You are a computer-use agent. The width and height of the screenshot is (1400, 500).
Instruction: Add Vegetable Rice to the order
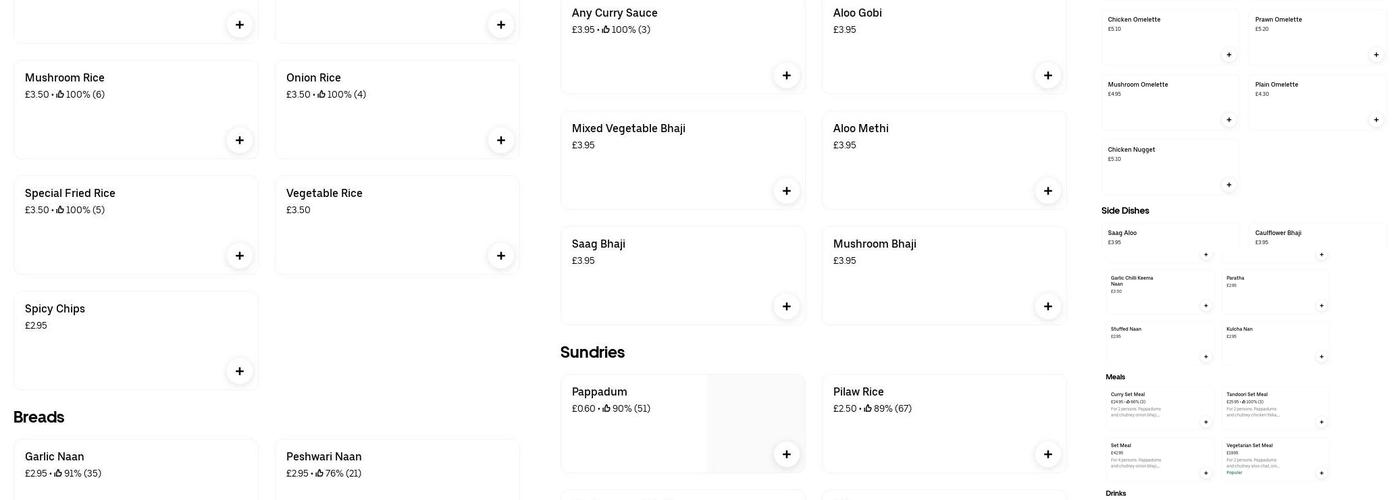coord(501,256)
